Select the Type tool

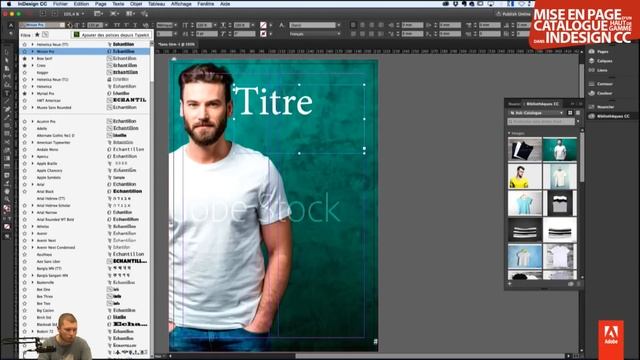pos(7,93)
